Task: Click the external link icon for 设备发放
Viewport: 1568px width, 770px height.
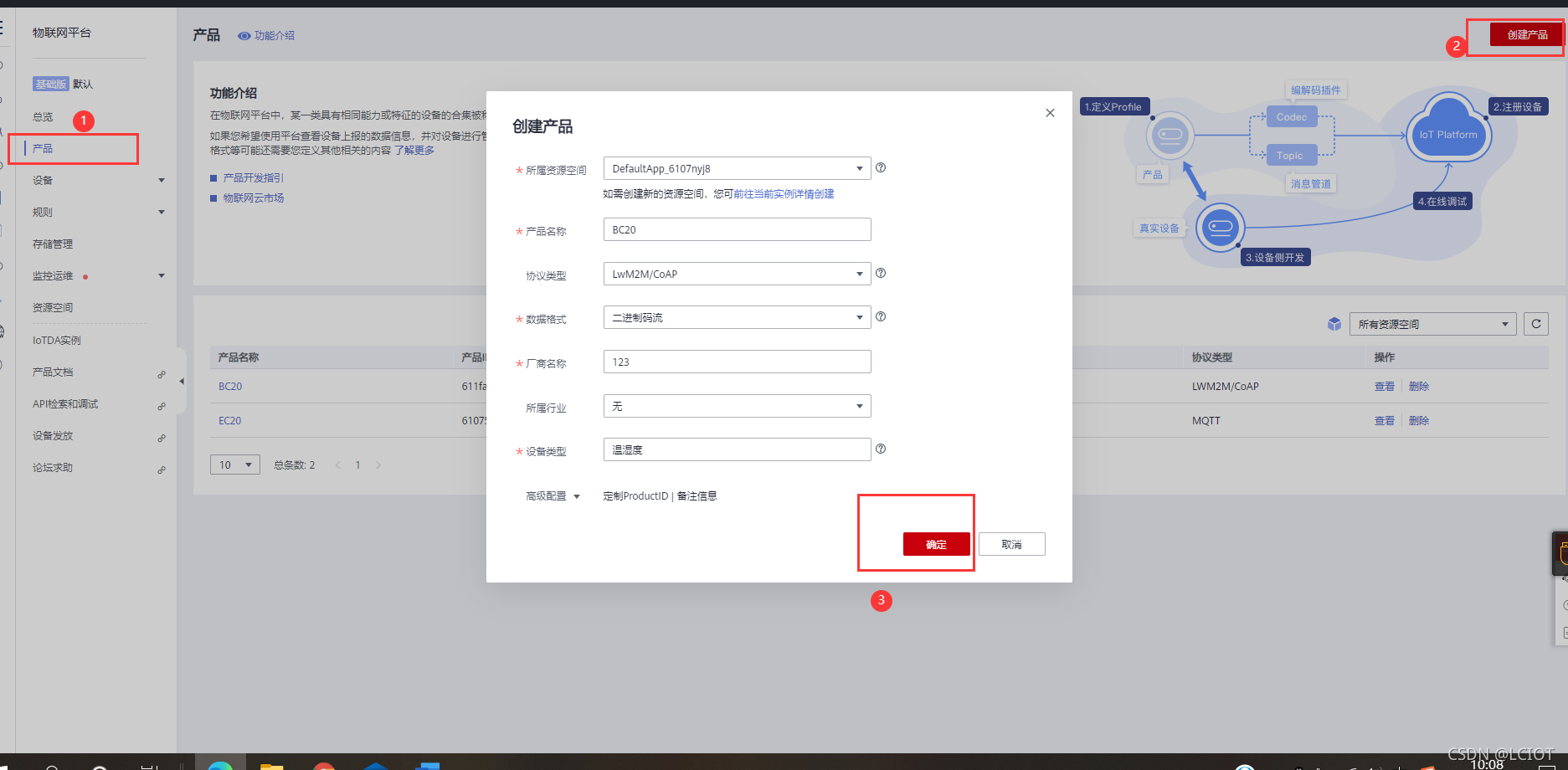Action: (162, 438)
